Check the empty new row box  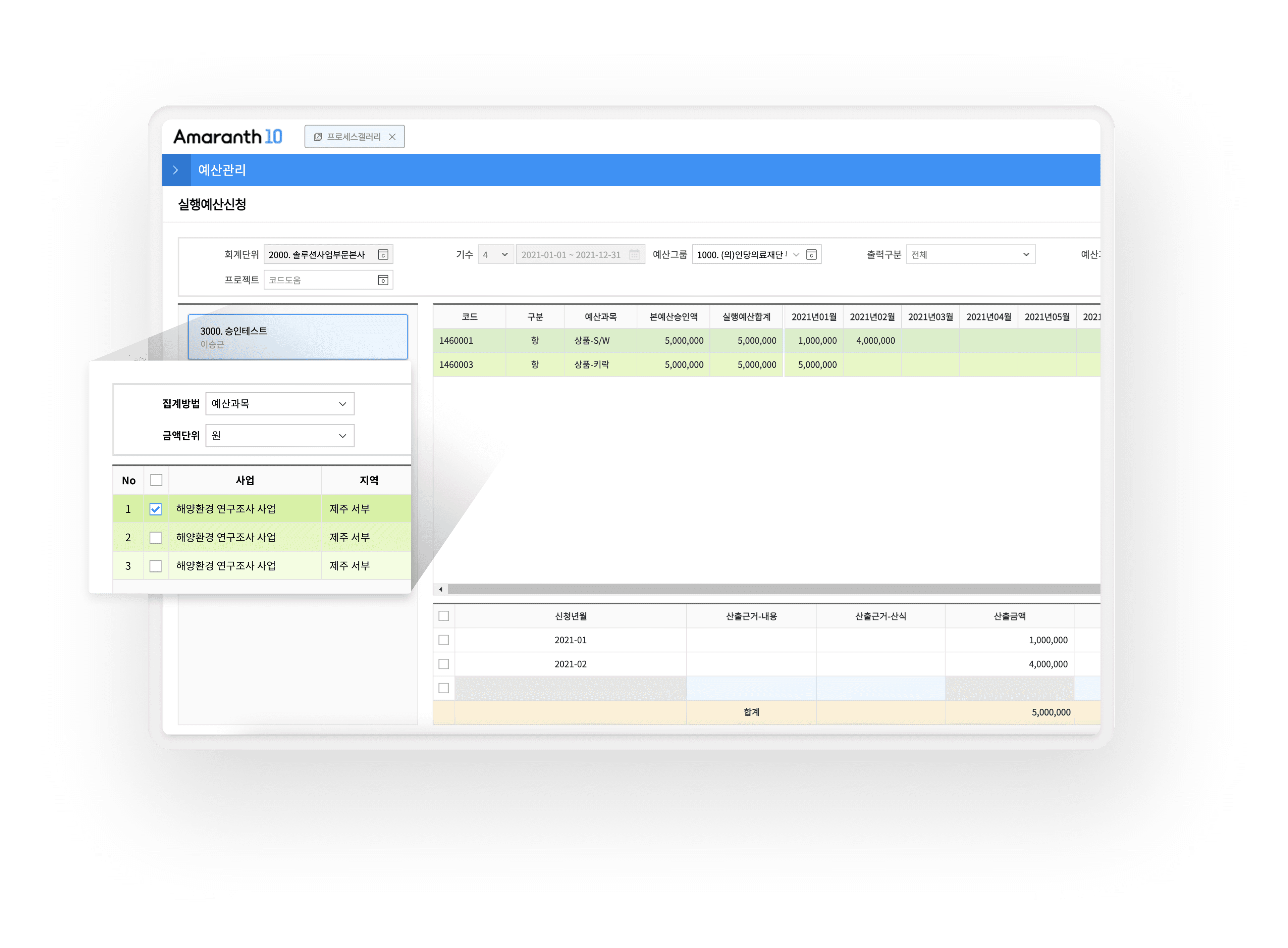tap(444, 688)
